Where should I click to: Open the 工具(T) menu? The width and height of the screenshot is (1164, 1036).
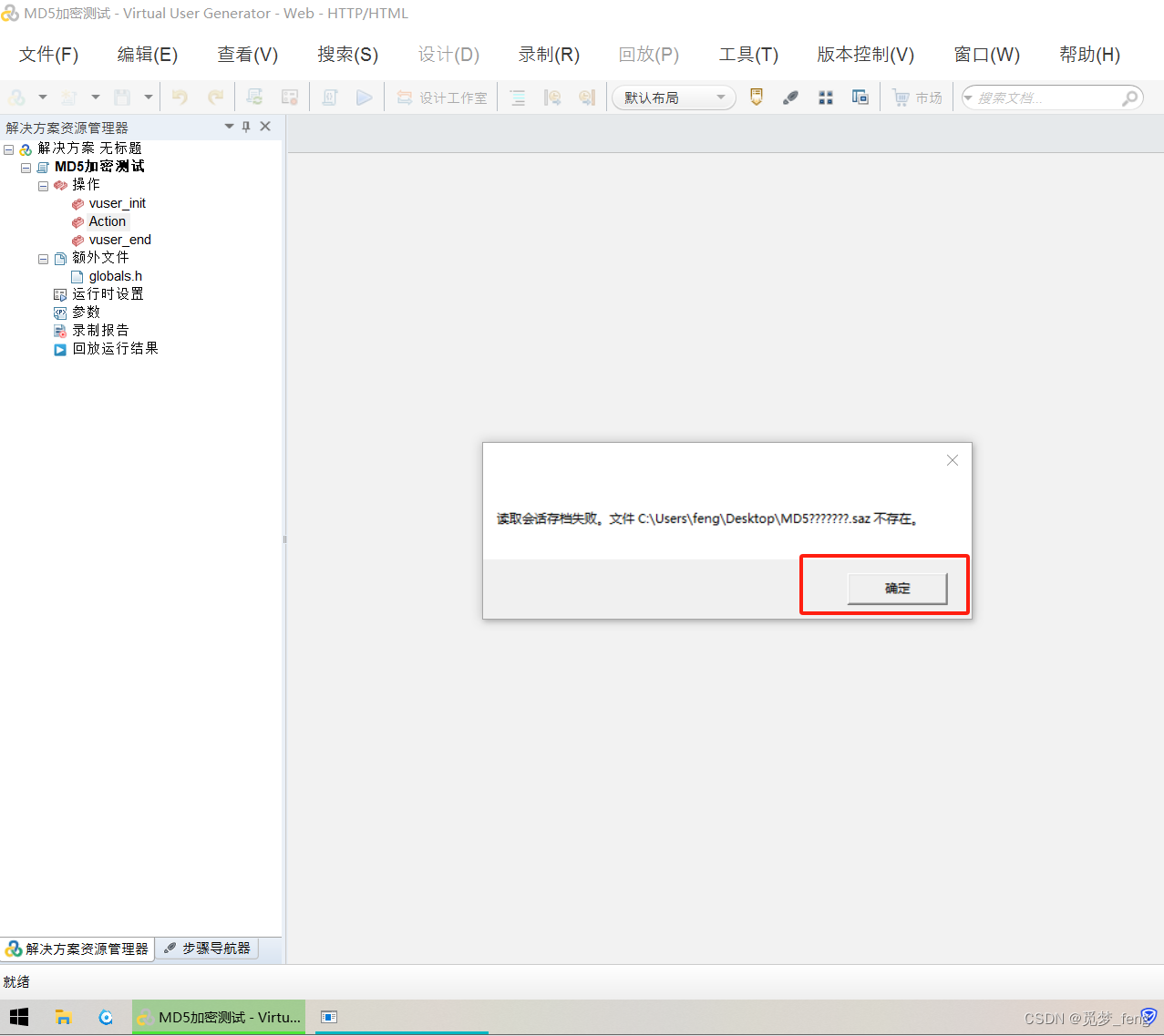pos(749,55)
